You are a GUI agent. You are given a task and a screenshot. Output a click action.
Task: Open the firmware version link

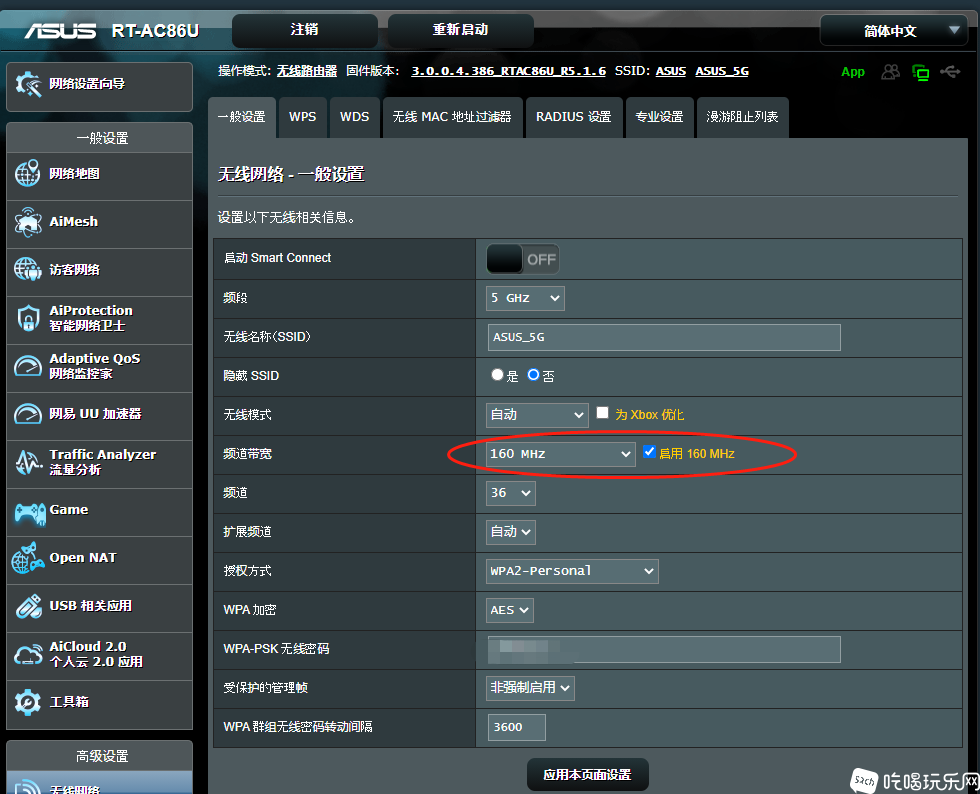tap(508, 71)
